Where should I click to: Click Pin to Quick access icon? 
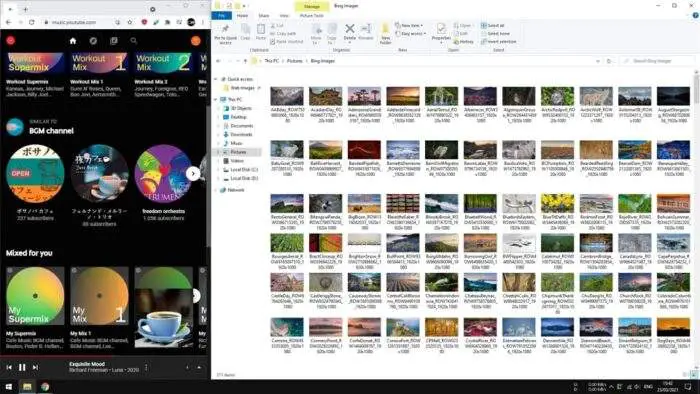click(225, 33)
